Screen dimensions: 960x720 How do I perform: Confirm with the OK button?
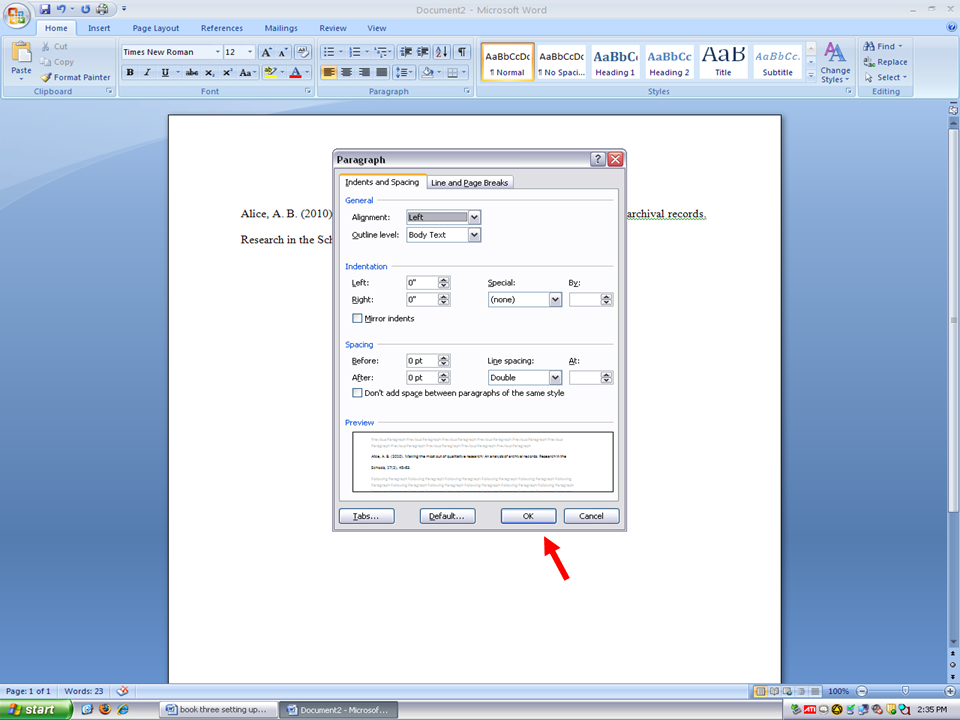pos(528,516)
